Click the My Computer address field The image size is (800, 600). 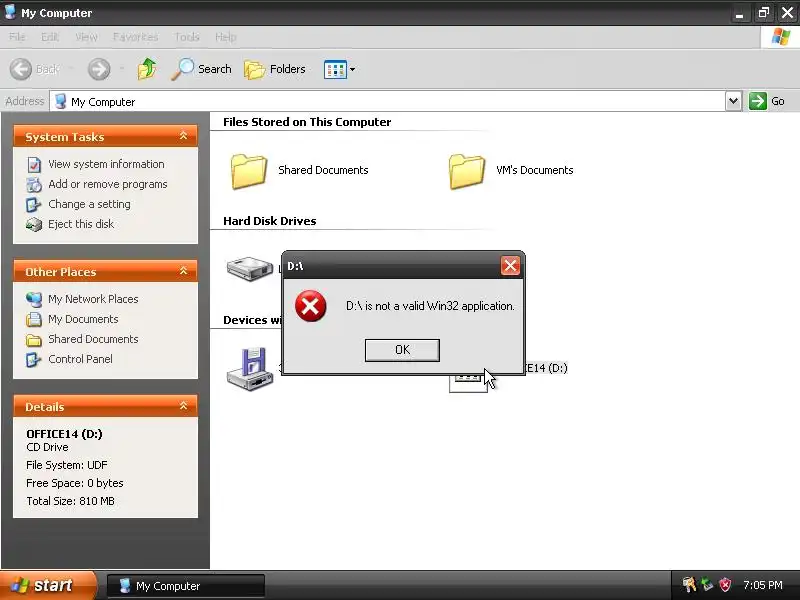click(387, 102)
